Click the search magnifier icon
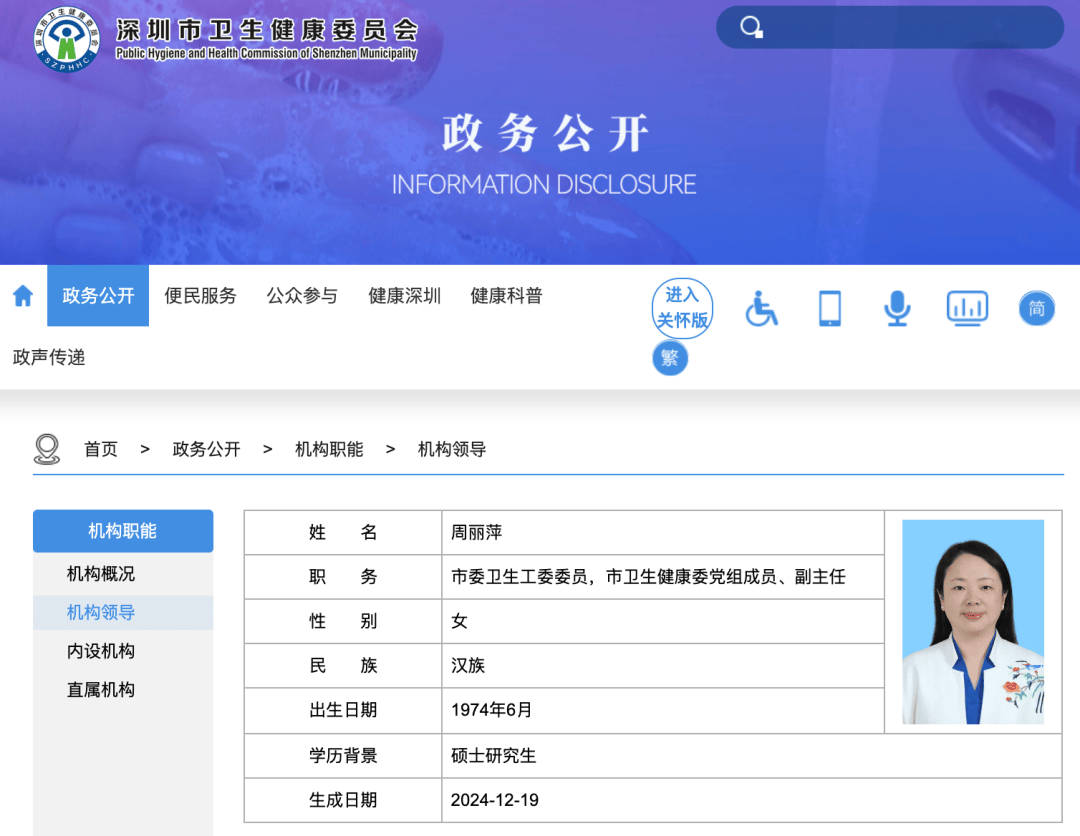 click(749, 27)
